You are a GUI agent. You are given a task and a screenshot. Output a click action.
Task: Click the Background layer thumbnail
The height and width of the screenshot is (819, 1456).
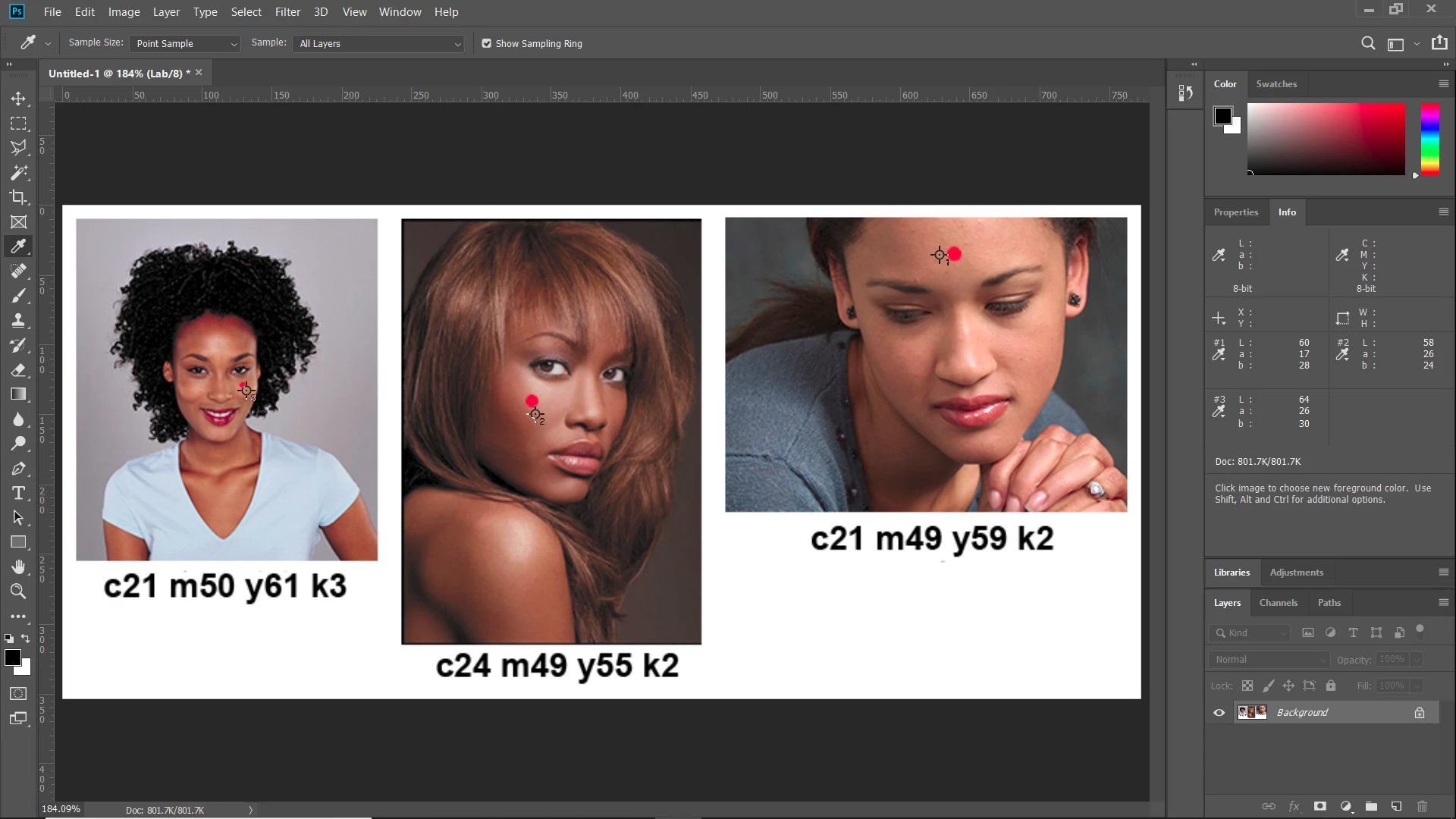[x=1252, y=713]
